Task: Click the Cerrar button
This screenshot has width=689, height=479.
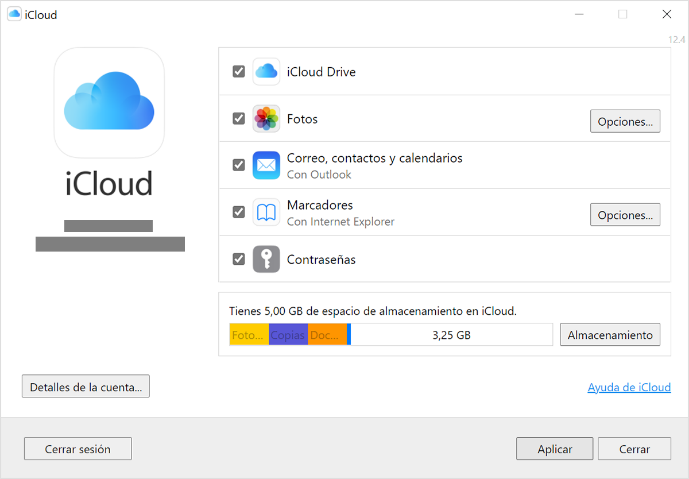Action: click(634, 449)
